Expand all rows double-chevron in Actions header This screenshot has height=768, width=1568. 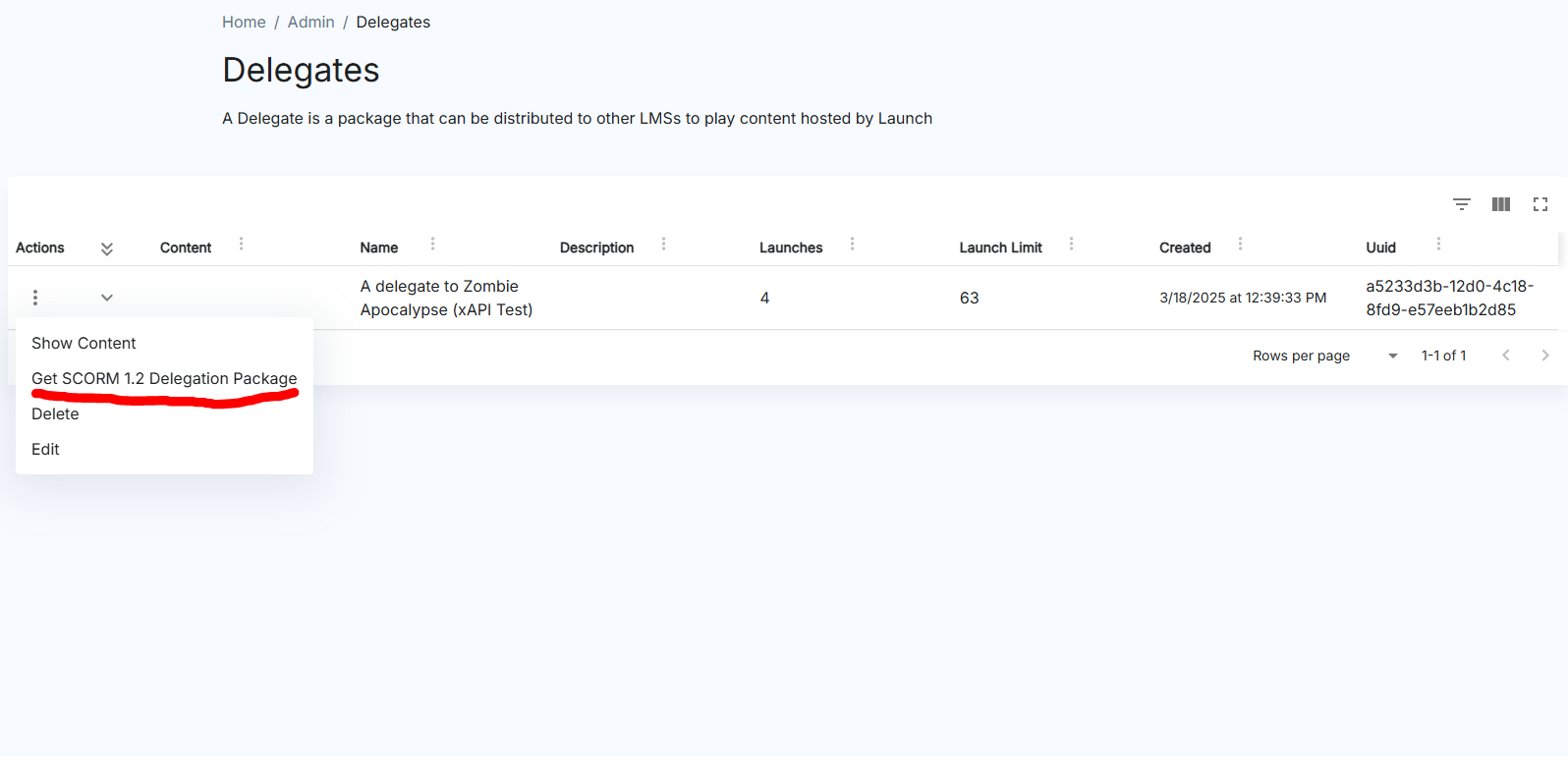coord(107,248)
